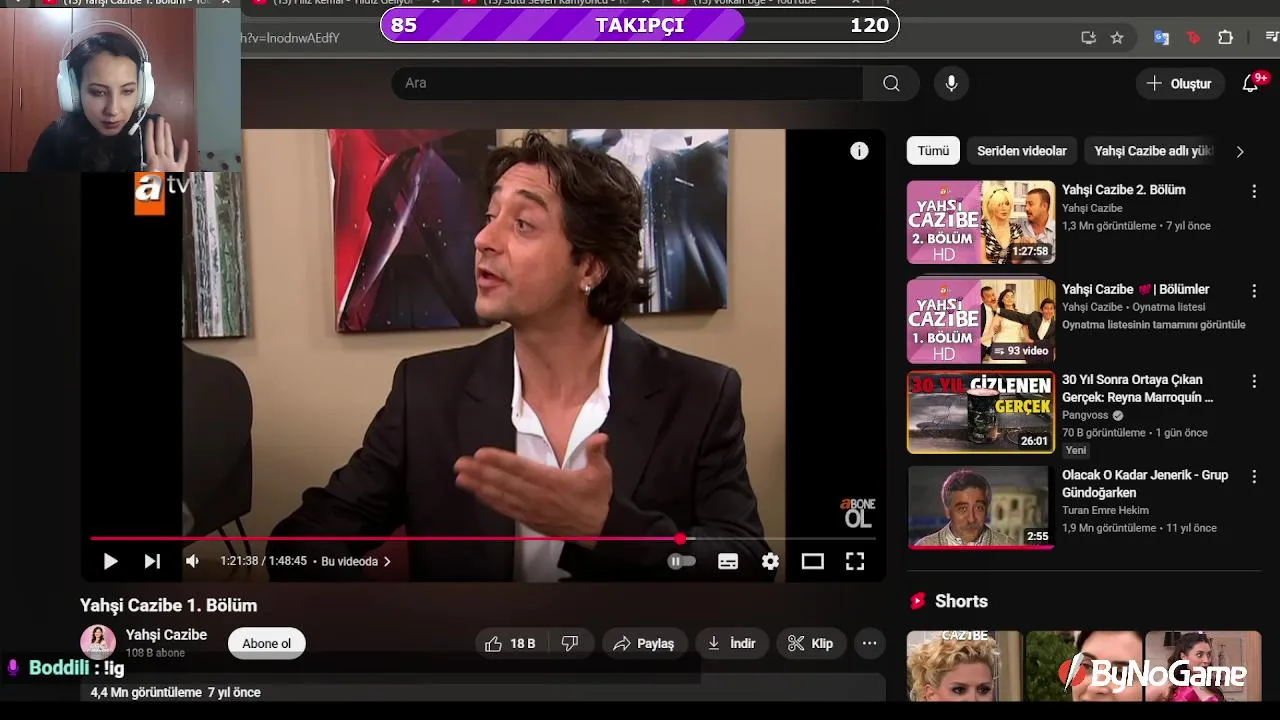The width and height of the screenshot is (1280, 720).
Task: Focus the Ara search field
Action: (x=627, y=83)
